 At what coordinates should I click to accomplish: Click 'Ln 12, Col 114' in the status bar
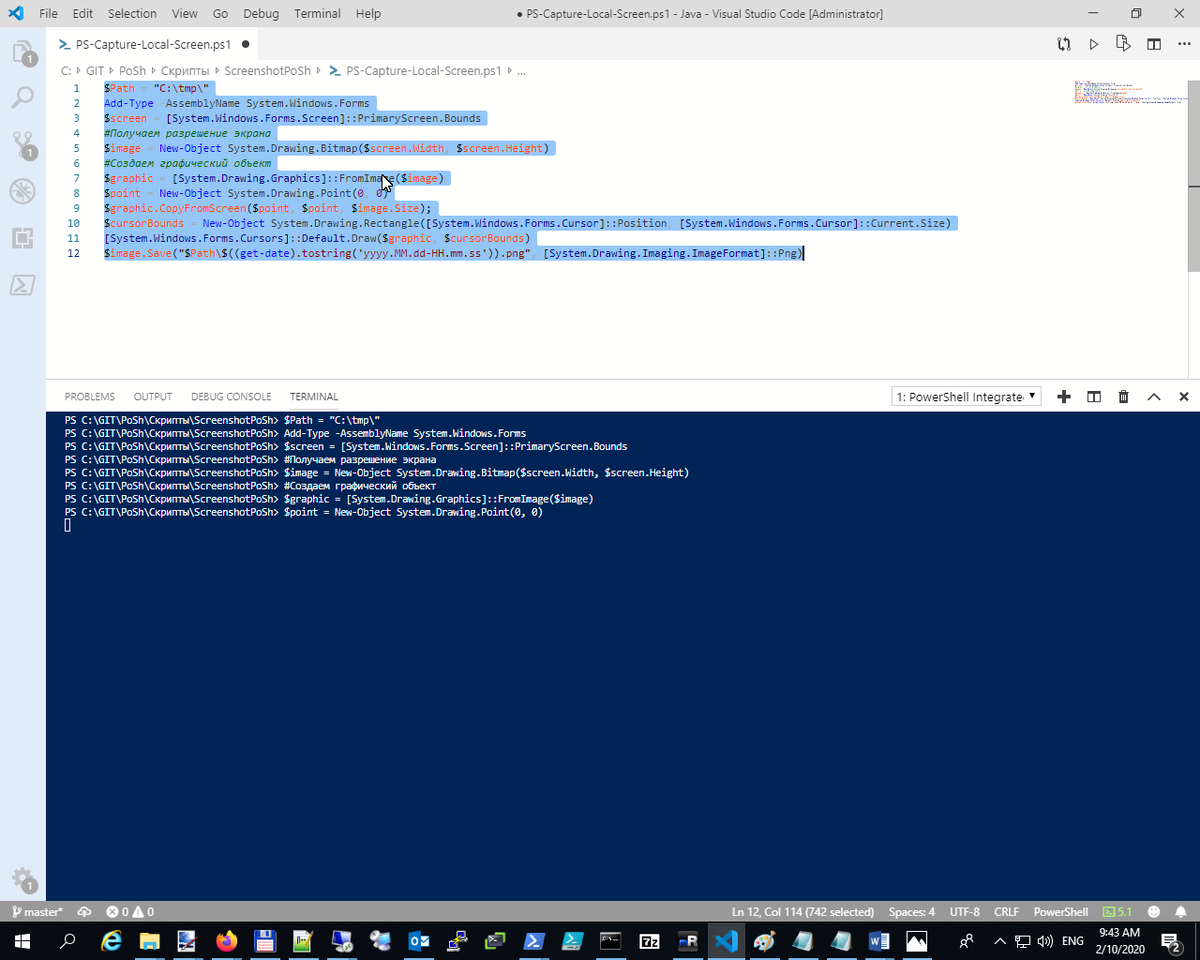803,912
